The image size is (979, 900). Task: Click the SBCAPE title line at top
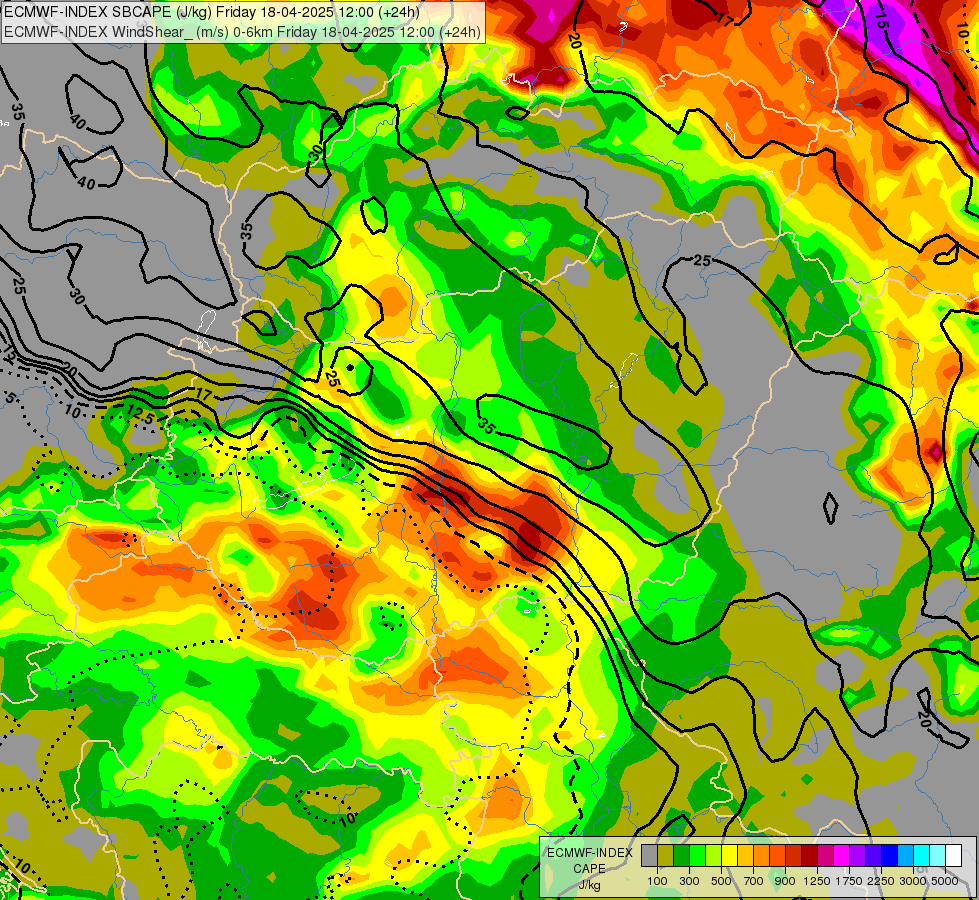[212, 12]
